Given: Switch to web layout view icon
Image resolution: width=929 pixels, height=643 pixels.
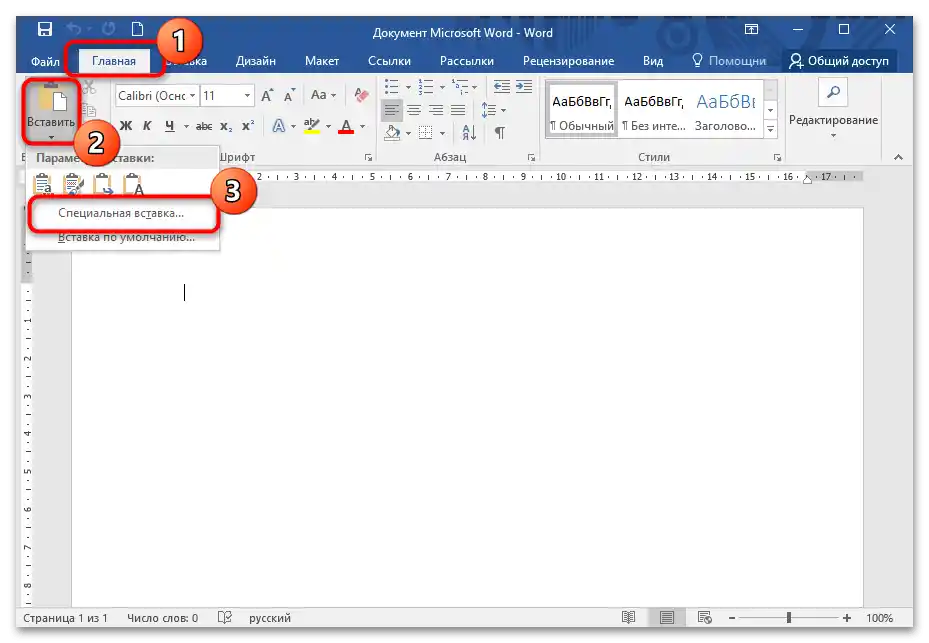Looking at the screenshot, I should 704,618.
